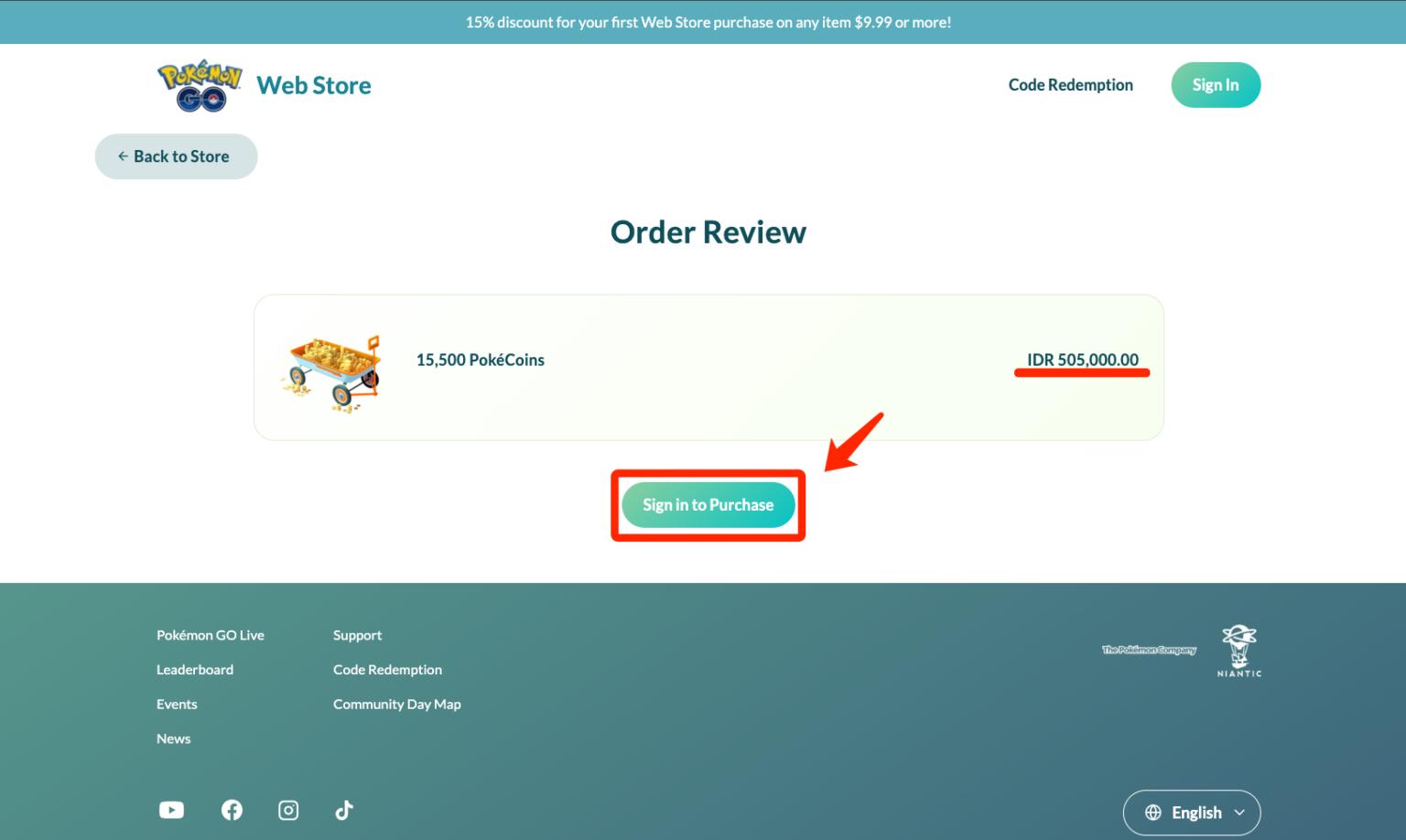Expand the language menu chevron

pyautogui.click(x=1241, y=813)
